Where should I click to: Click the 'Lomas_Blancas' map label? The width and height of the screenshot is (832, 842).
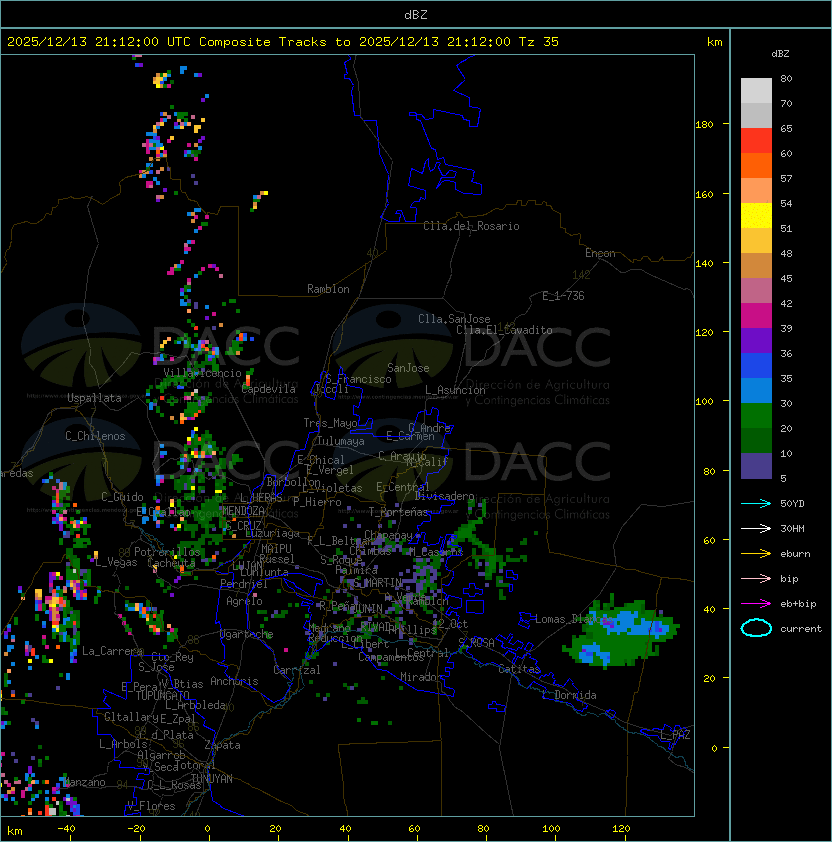tap(574, 619)
